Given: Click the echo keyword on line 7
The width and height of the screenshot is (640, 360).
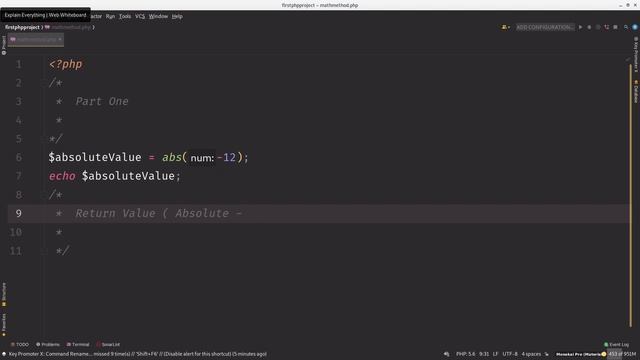Looking at the screenshot, I should (x=62, y=176).
